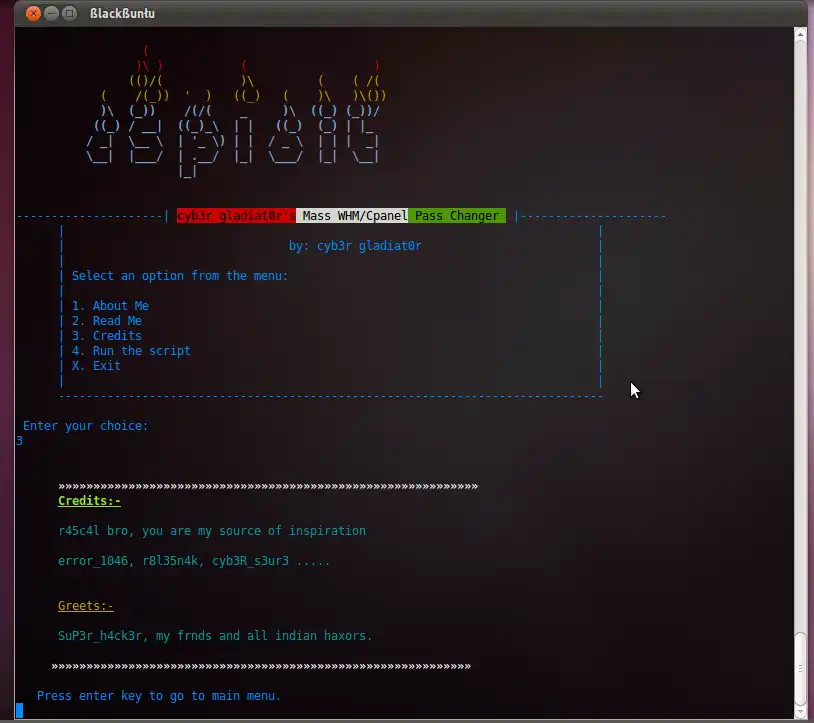
Task: Close the BlackBuntu terminal window
Action: coord(33,13)
